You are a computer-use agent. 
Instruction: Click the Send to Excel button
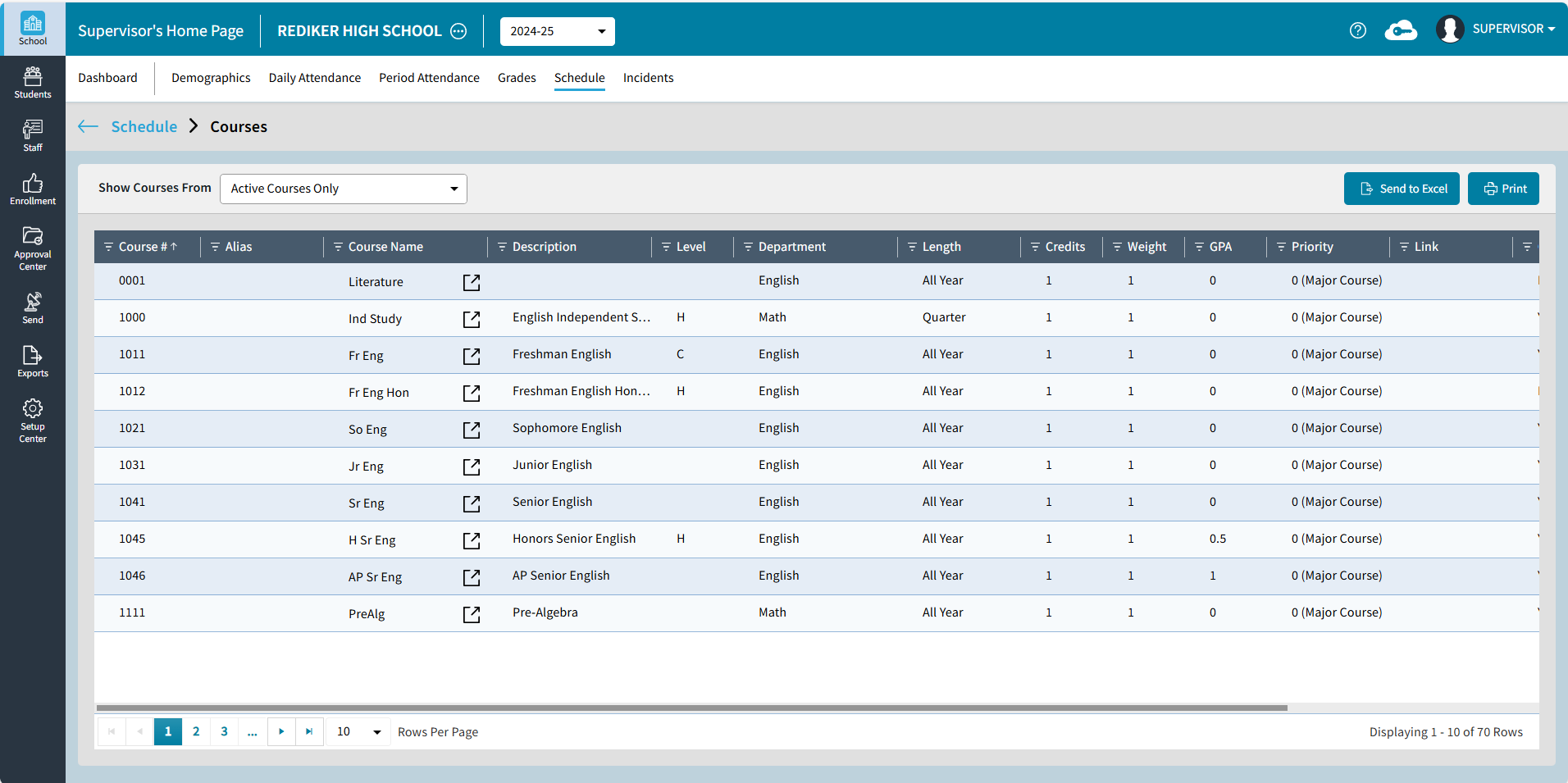click(x=1402, y=189)
